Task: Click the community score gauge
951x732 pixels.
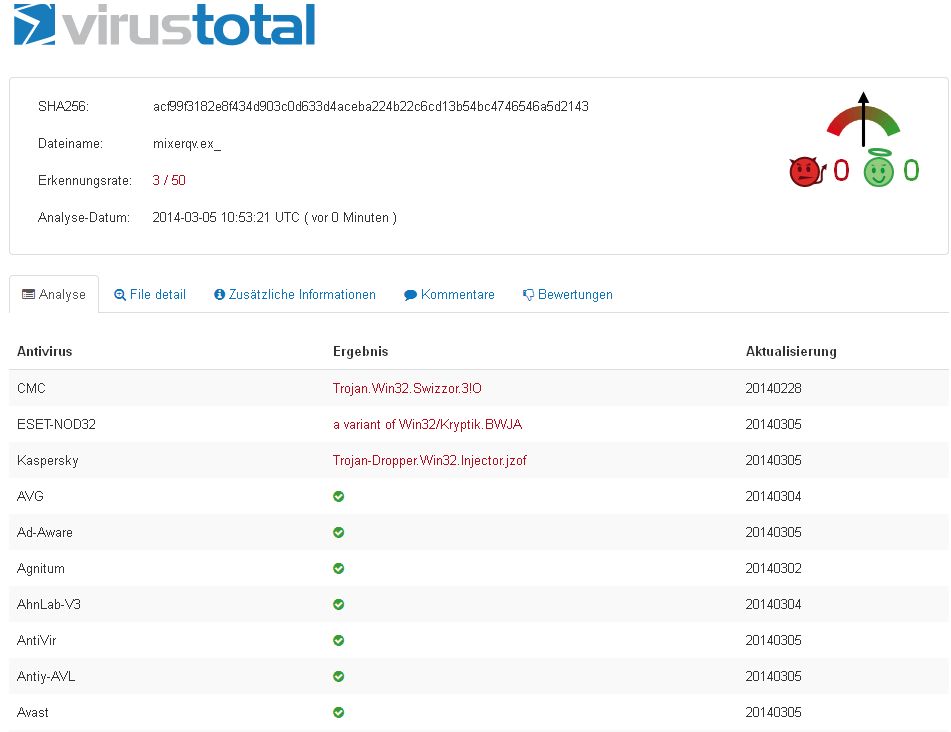Action: point(863,119)
